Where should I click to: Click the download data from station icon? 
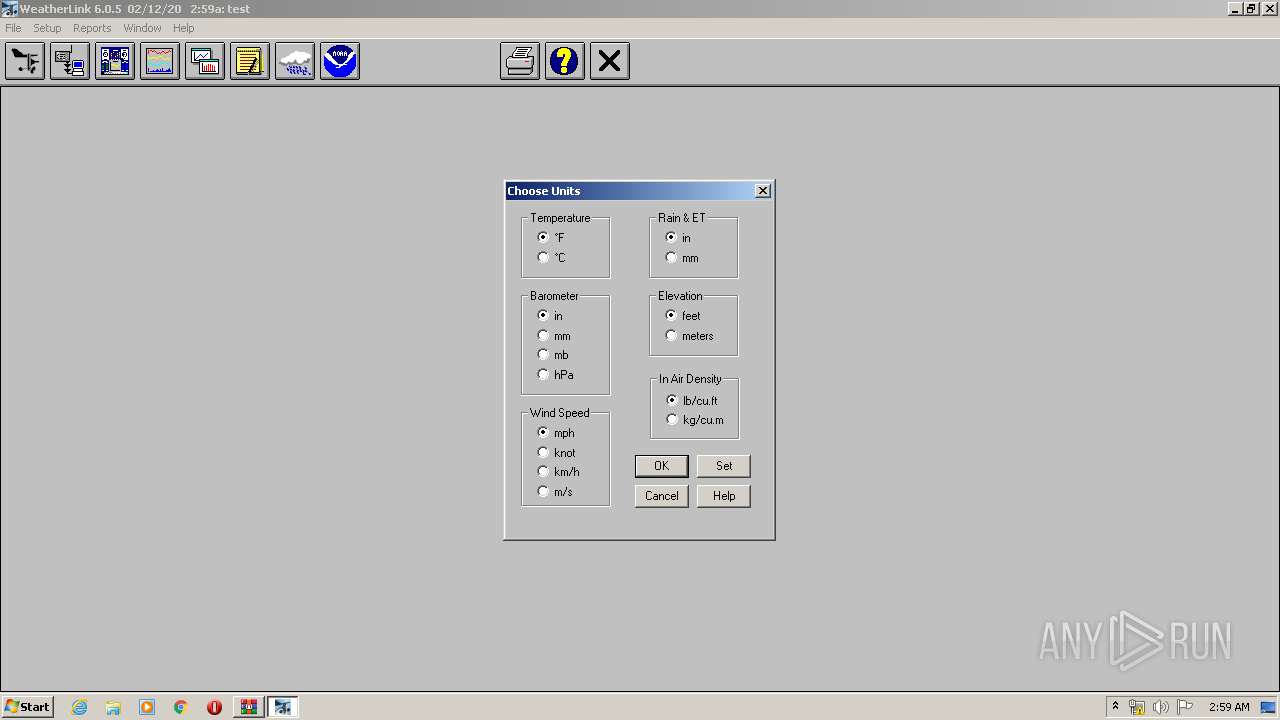(70, 61)
